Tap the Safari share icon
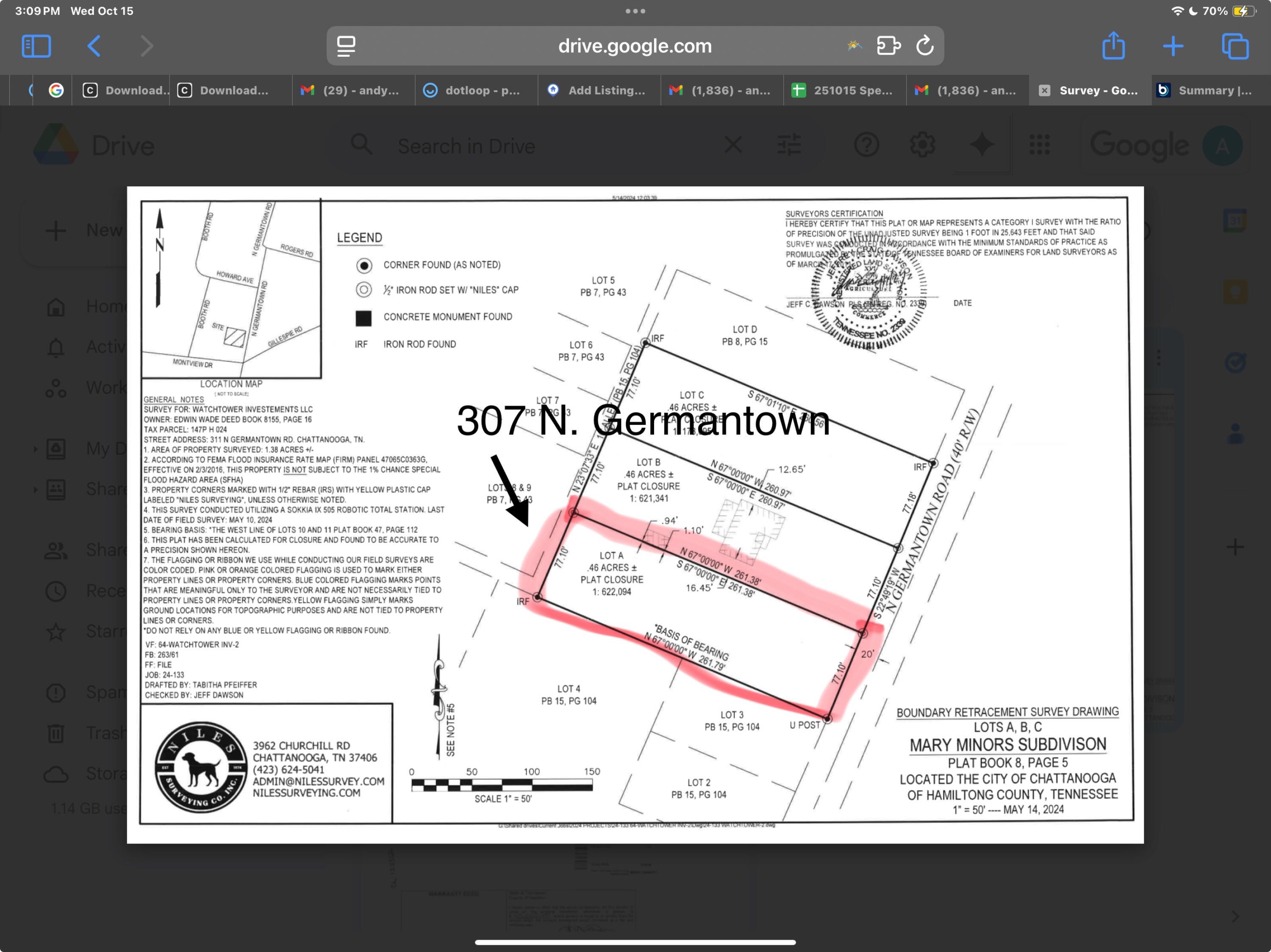Viewport: 1271px width, 952px height. pyautogui.click(x=1113, y=46)
